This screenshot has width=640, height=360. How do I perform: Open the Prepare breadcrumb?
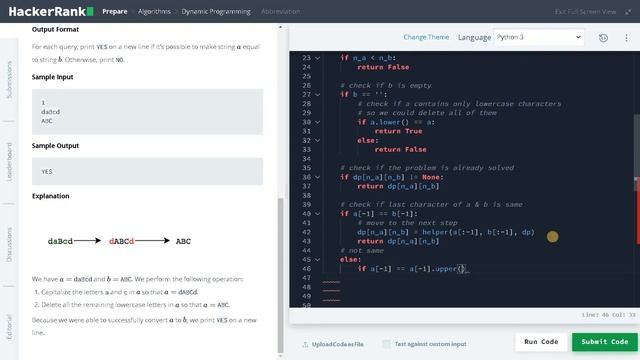coord(115,11)
